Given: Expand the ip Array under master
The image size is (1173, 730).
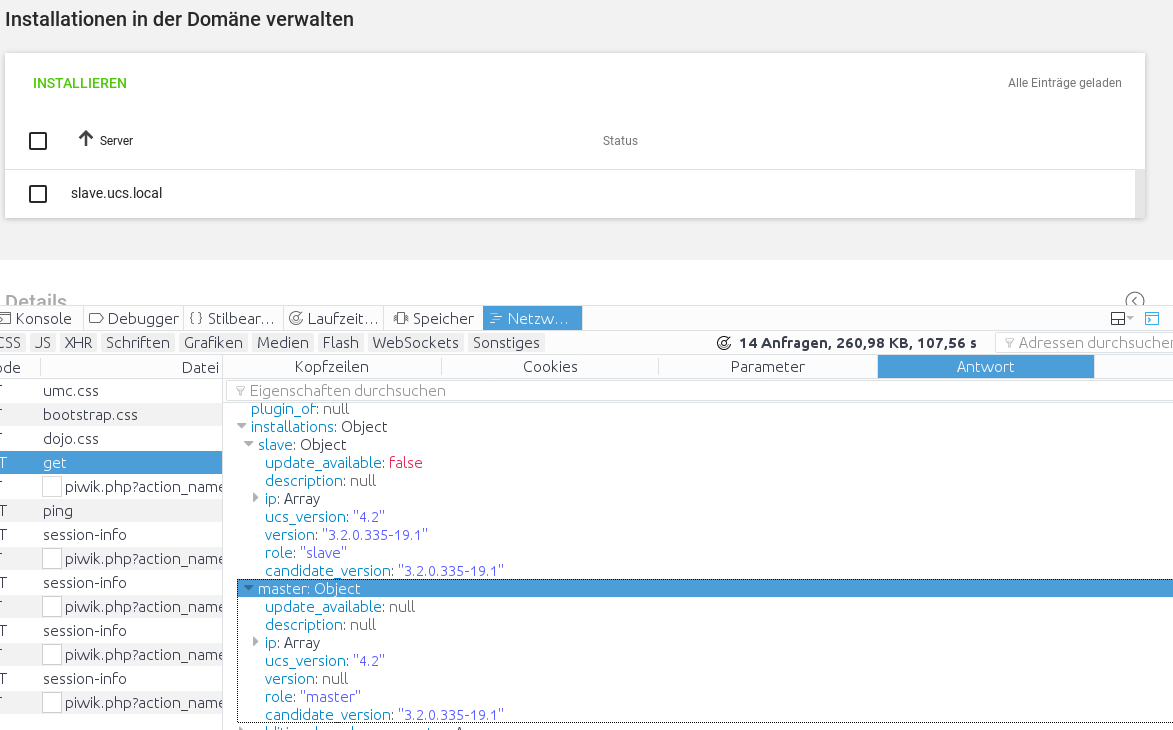Looking at the screenshot, I should coord(256,642).
